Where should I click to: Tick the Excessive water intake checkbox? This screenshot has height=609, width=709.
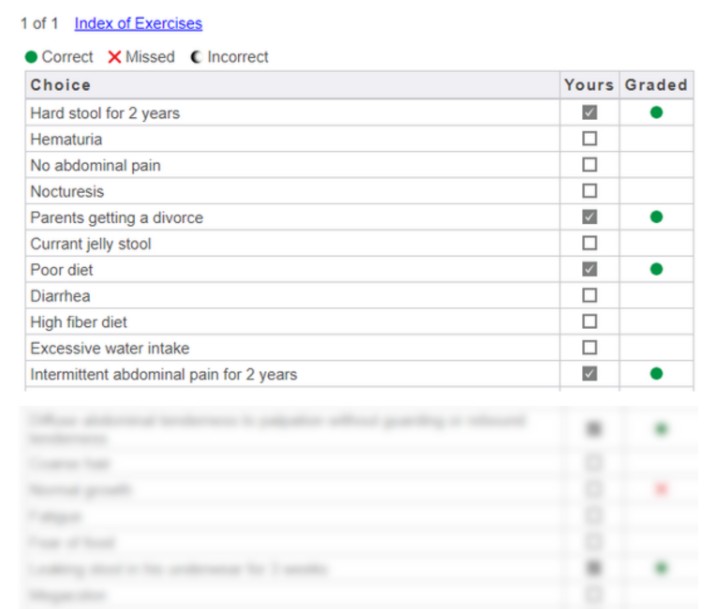(x=590, y=348)
